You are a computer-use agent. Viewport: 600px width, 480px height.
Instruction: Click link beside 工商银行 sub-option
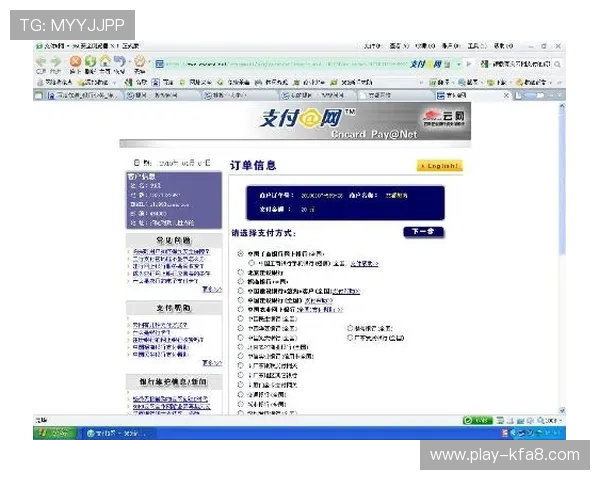point(364,263)
